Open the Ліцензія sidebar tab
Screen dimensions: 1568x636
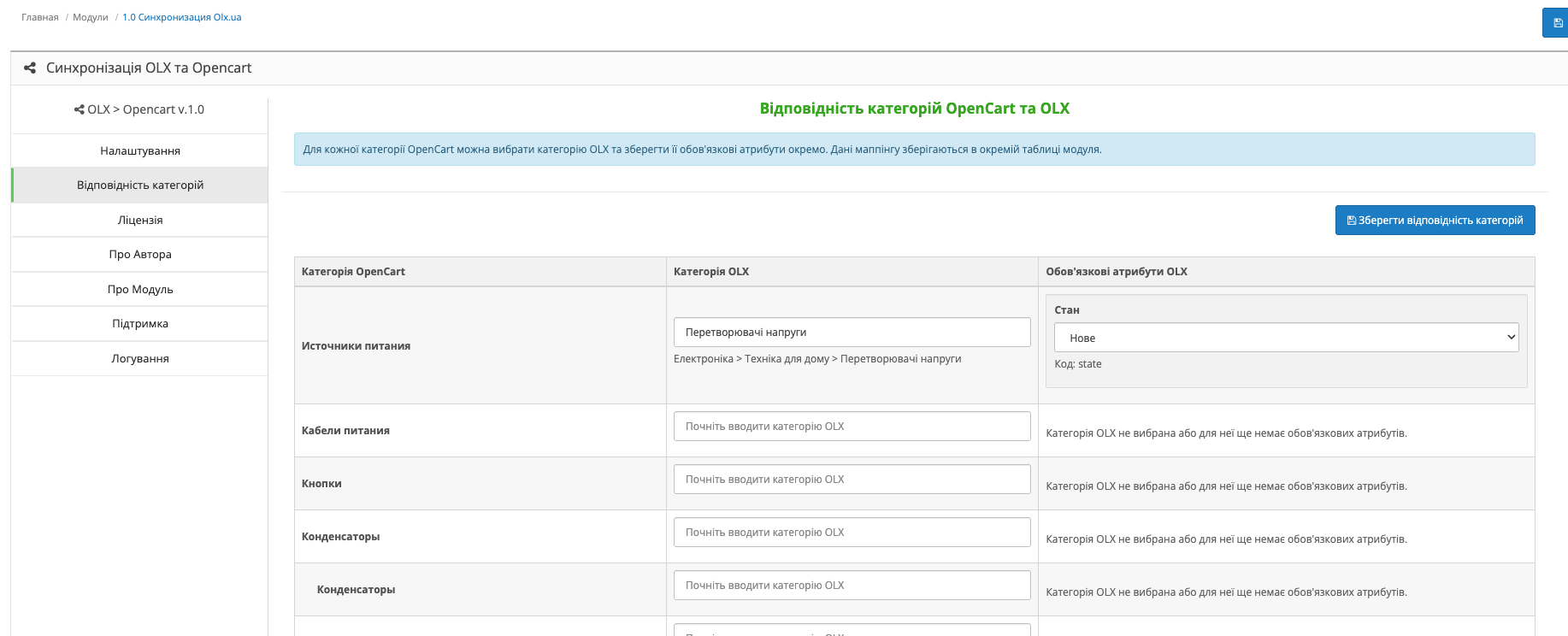coord(139,221)
